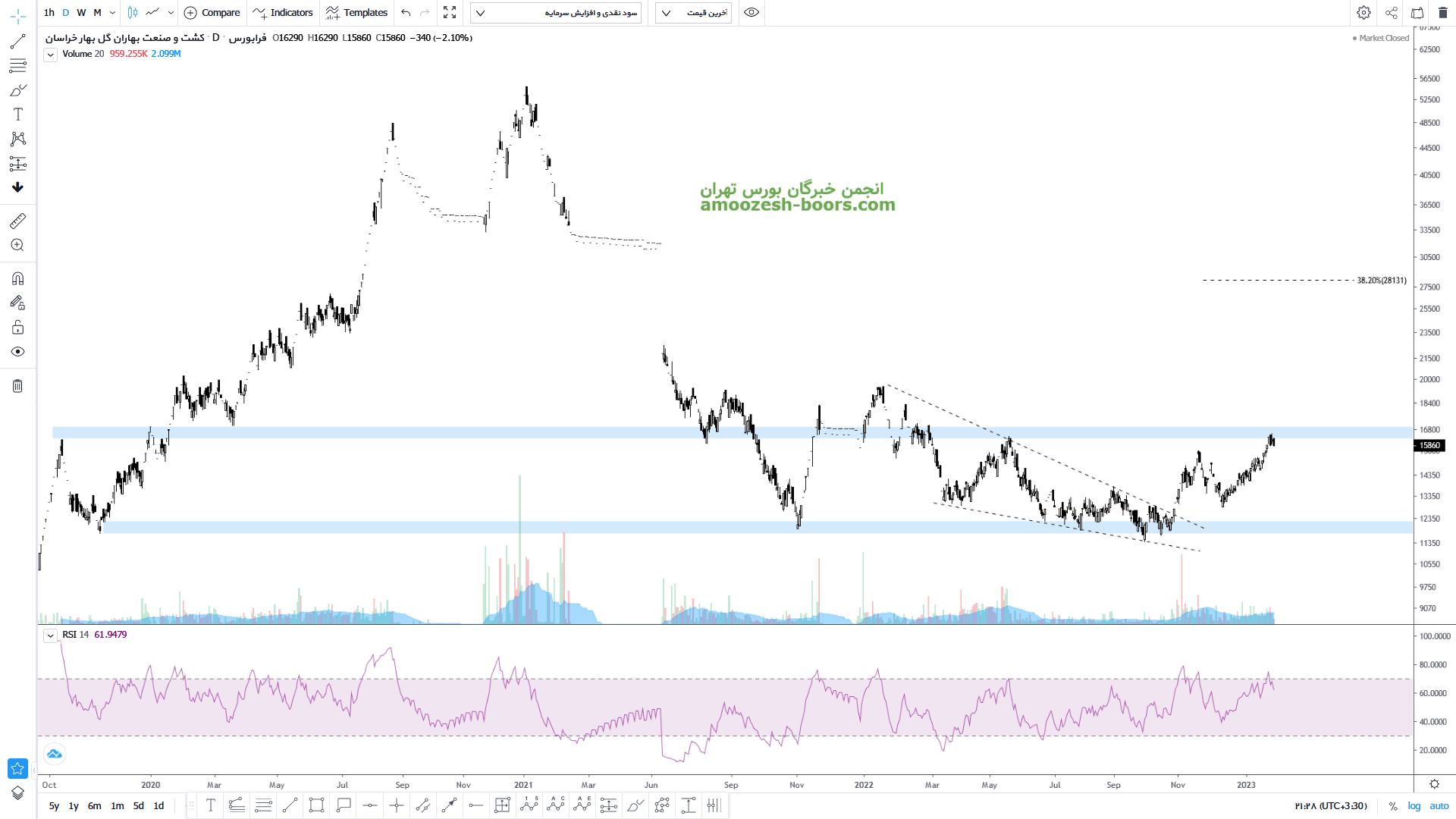Click the Compare symbol button
Image resolution: width=1456 pixels, height=819 pixels.
(x=212, y=13)
